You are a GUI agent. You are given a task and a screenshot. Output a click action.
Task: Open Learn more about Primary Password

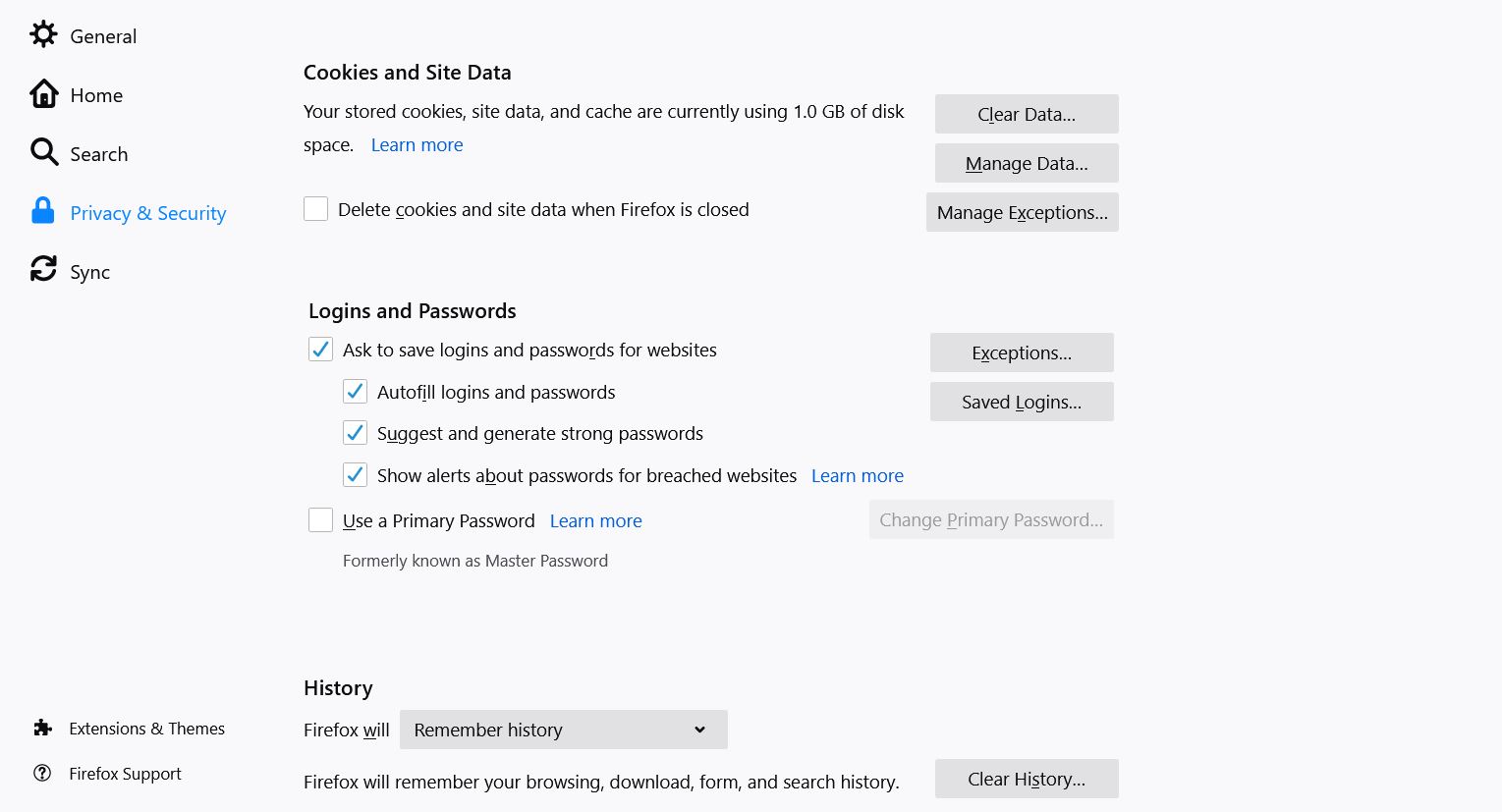click(x=595, y=521)
